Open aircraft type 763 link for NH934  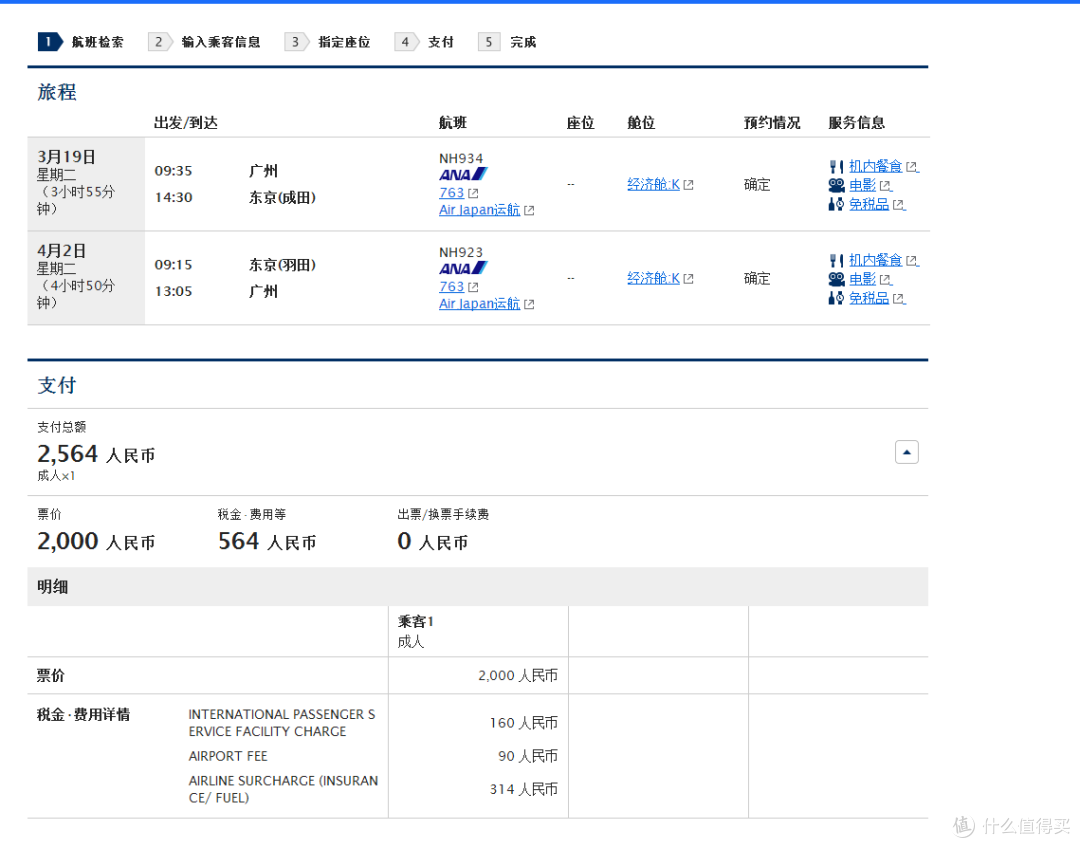click(x=452, y=193)
